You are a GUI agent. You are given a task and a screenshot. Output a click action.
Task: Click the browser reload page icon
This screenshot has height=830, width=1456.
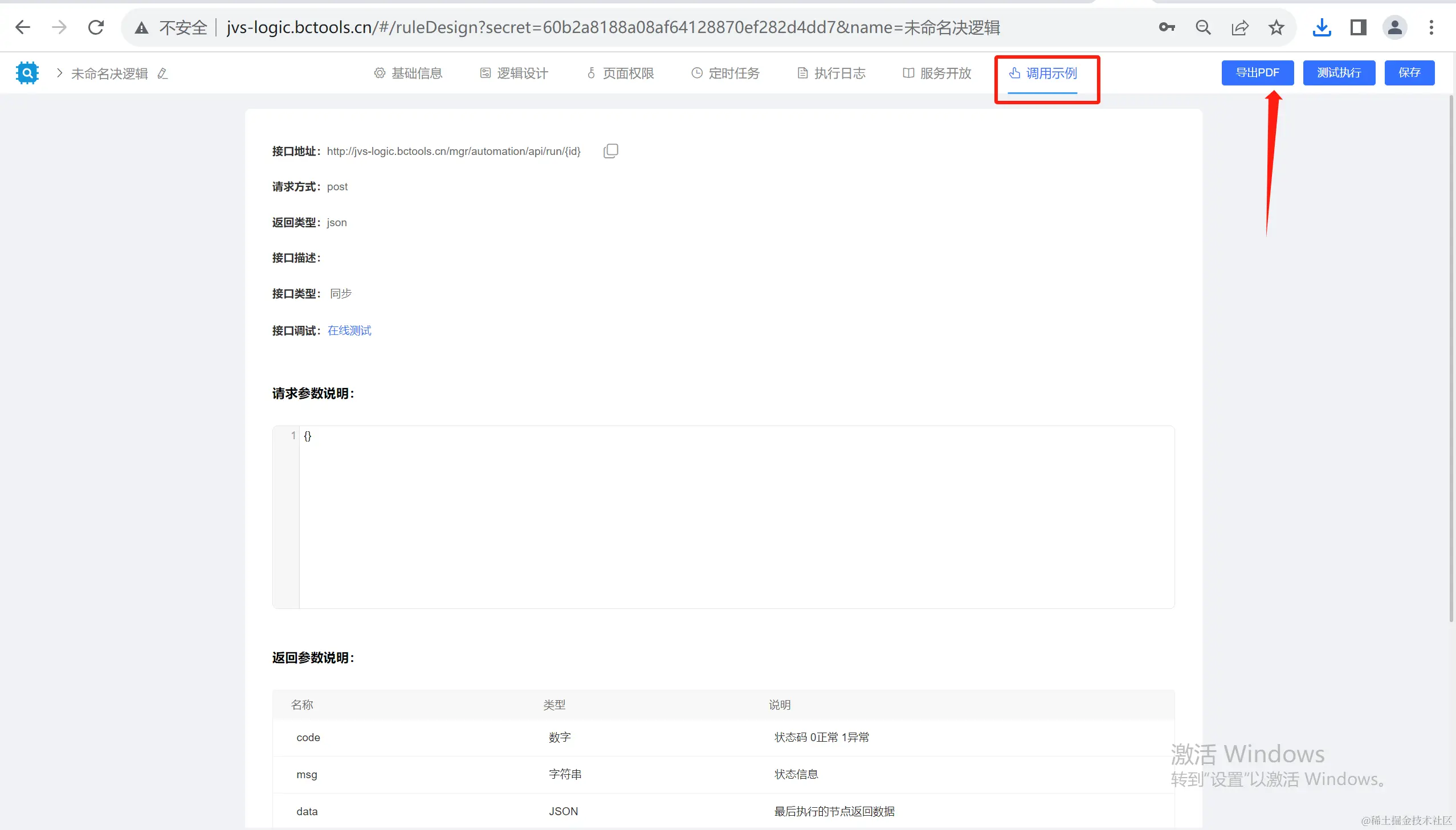click(x=96, y=27)
